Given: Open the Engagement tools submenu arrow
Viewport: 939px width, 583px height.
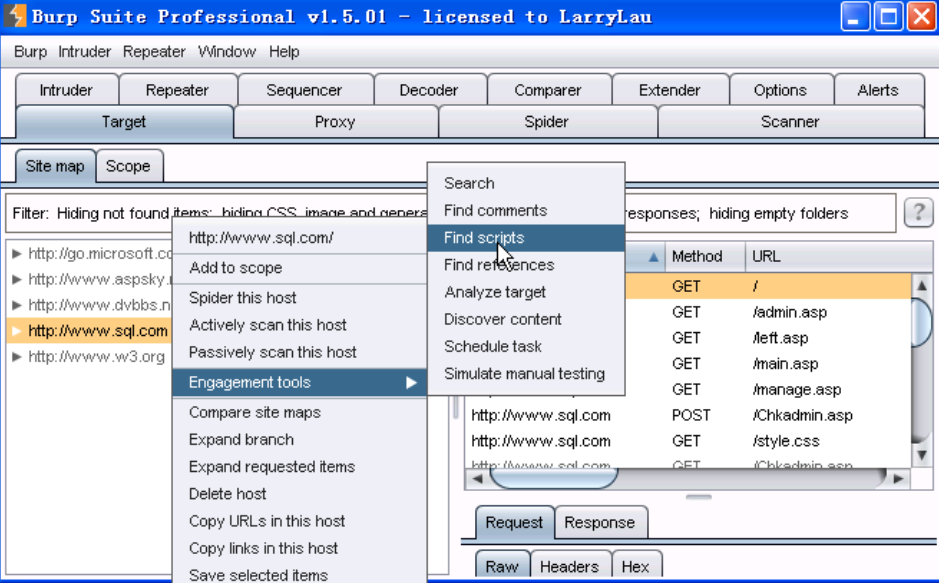Looking at the screenshot, I should pos(411,382).
